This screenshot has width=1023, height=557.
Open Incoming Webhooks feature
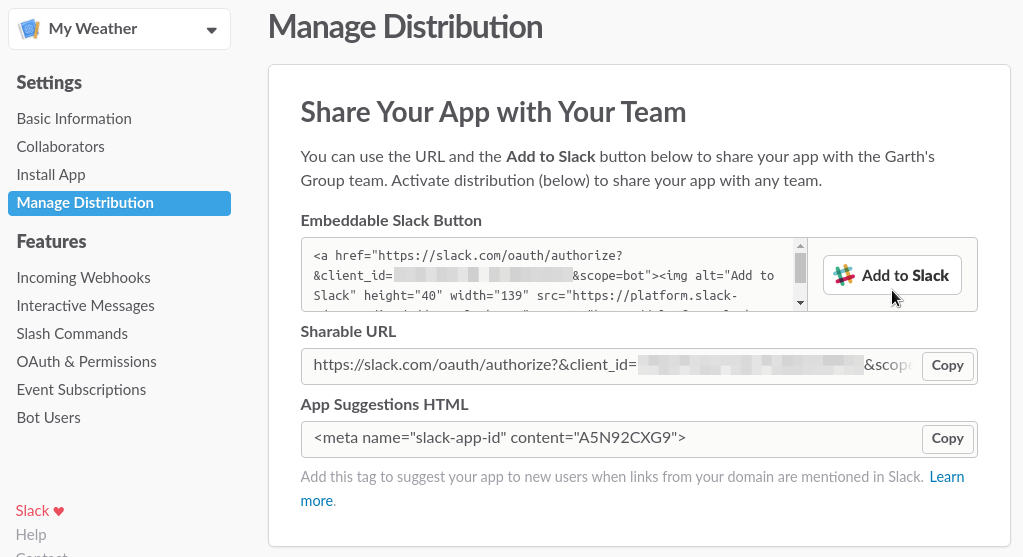tap(83, 278)
